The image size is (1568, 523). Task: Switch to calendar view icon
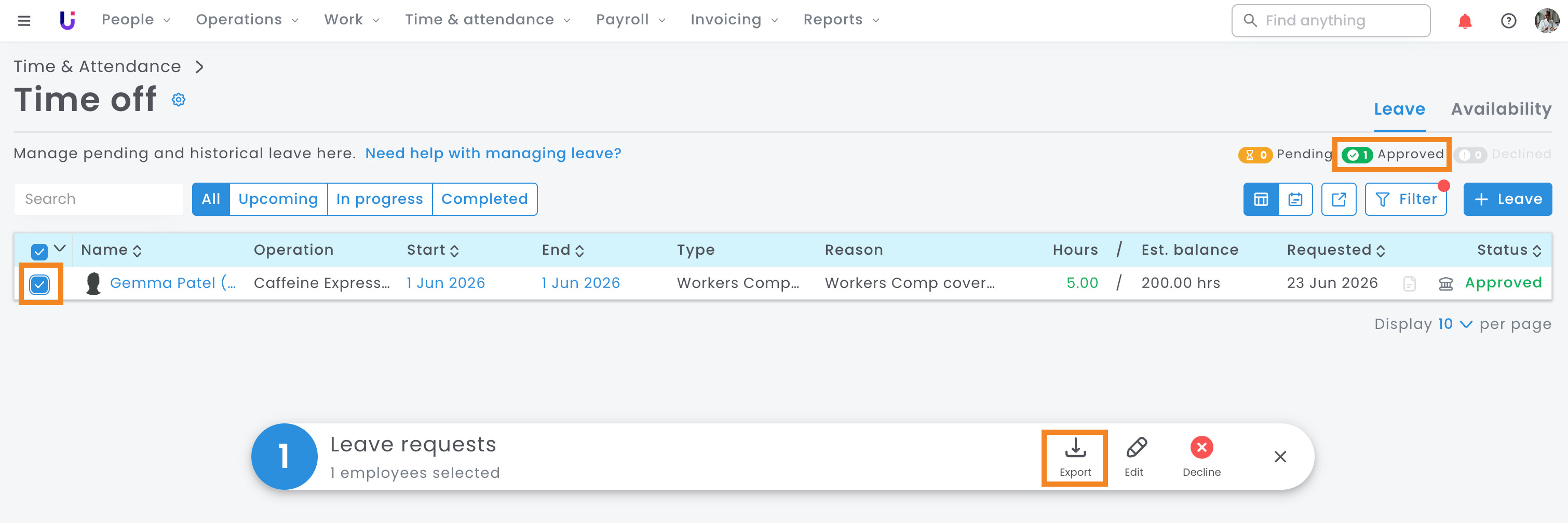(x=1295, y=199)
